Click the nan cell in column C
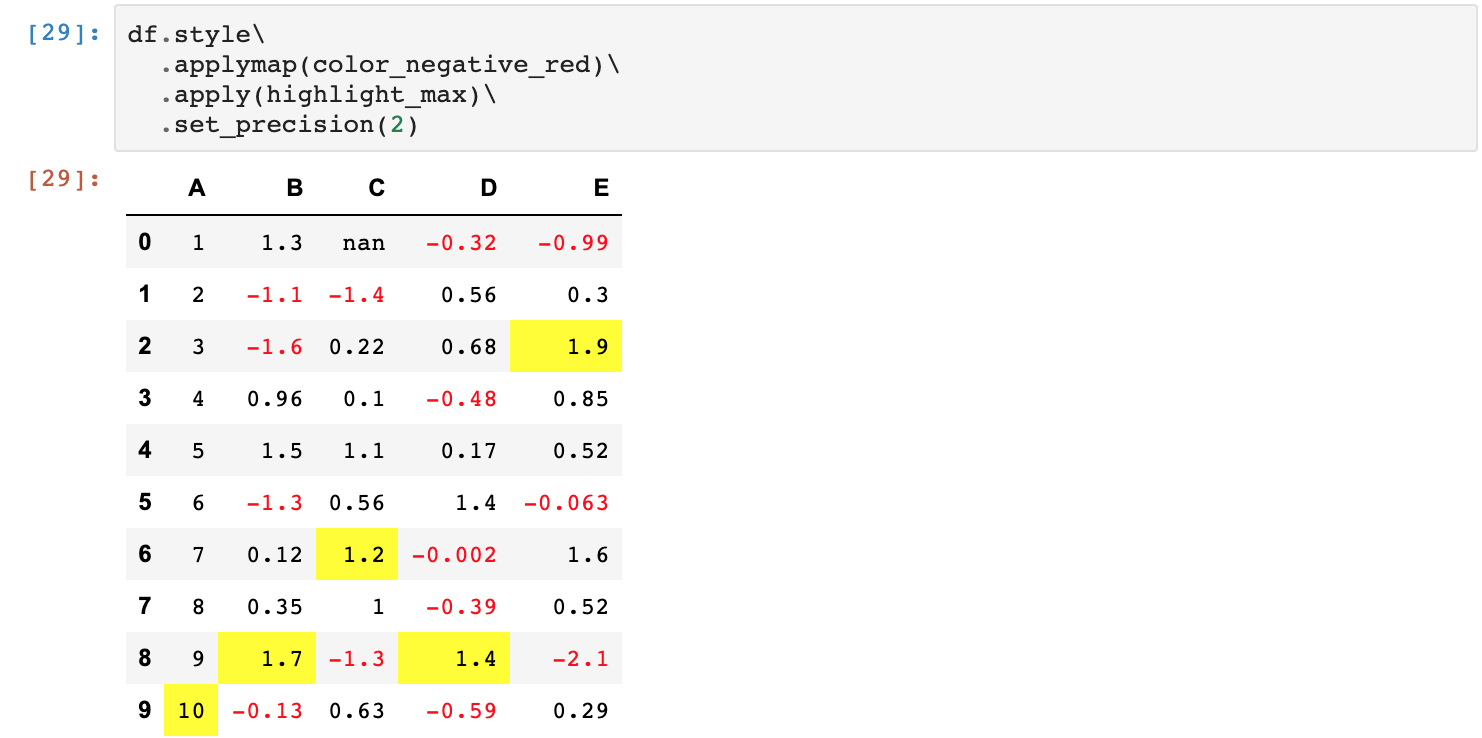 363,243
